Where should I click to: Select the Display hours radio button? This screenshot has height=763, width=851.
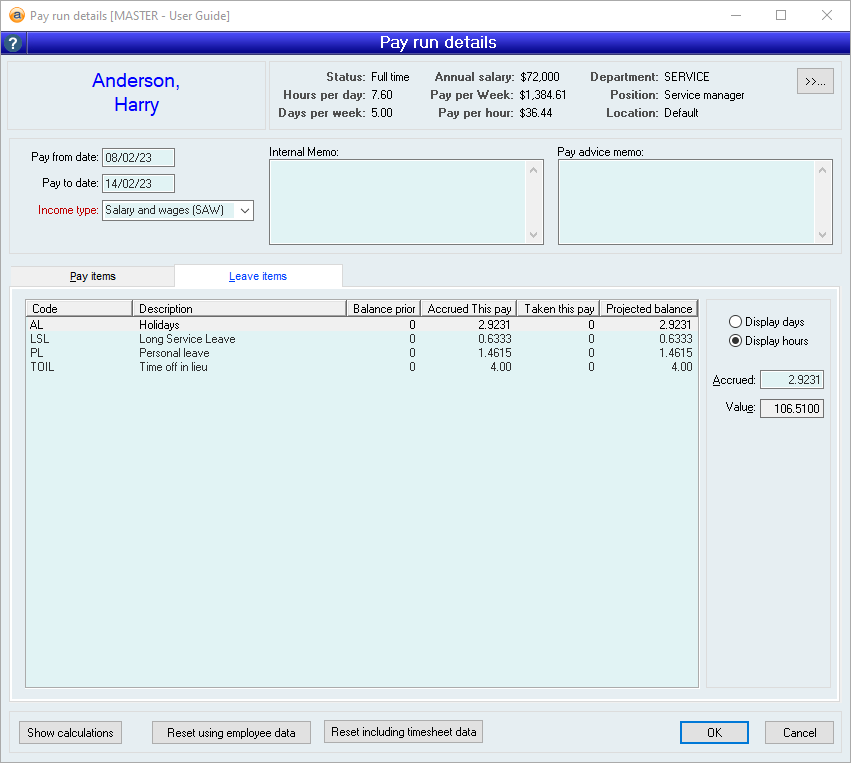click(x=736, y=341)
